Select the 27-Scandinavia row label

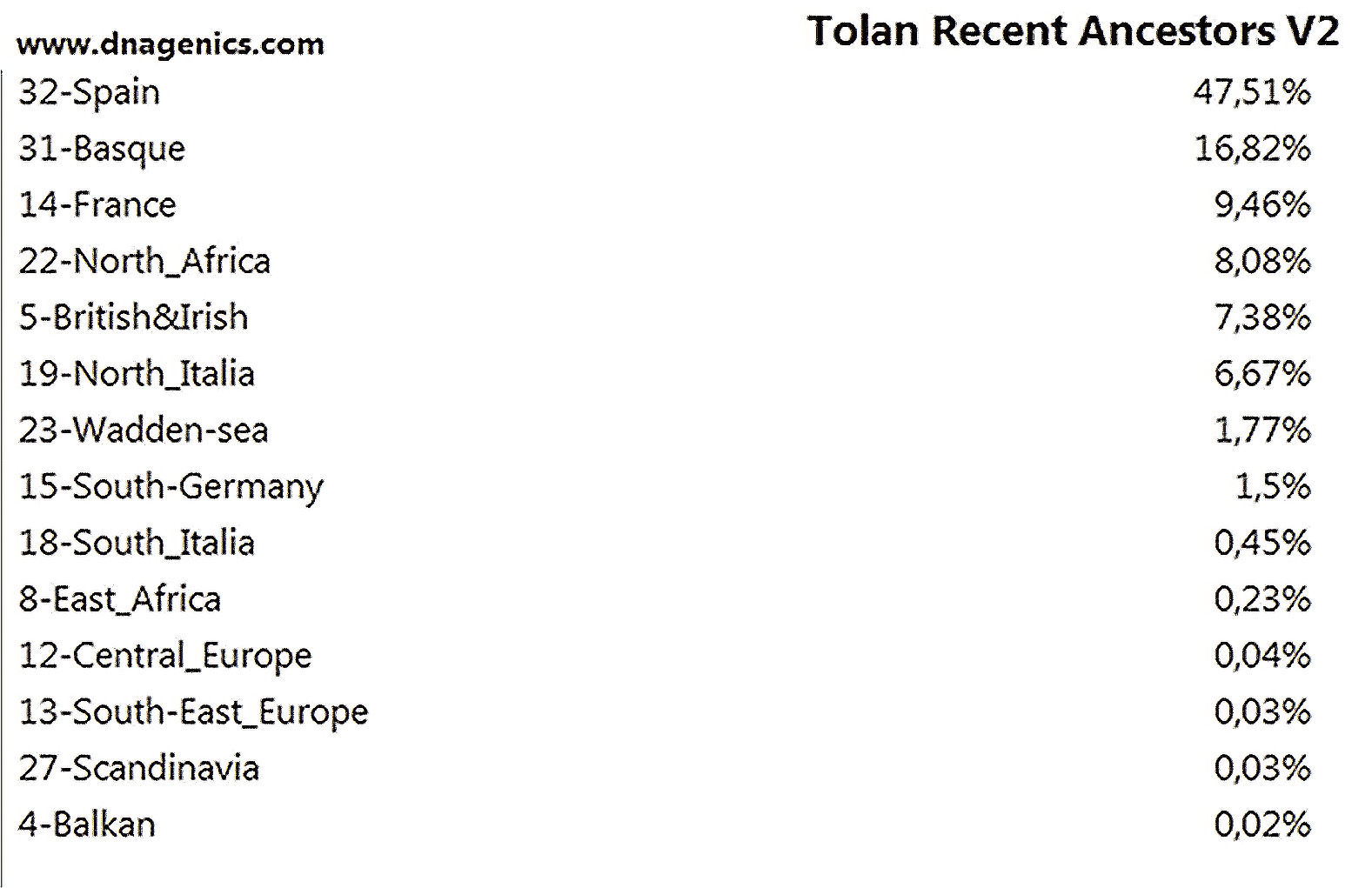(139, 769)
